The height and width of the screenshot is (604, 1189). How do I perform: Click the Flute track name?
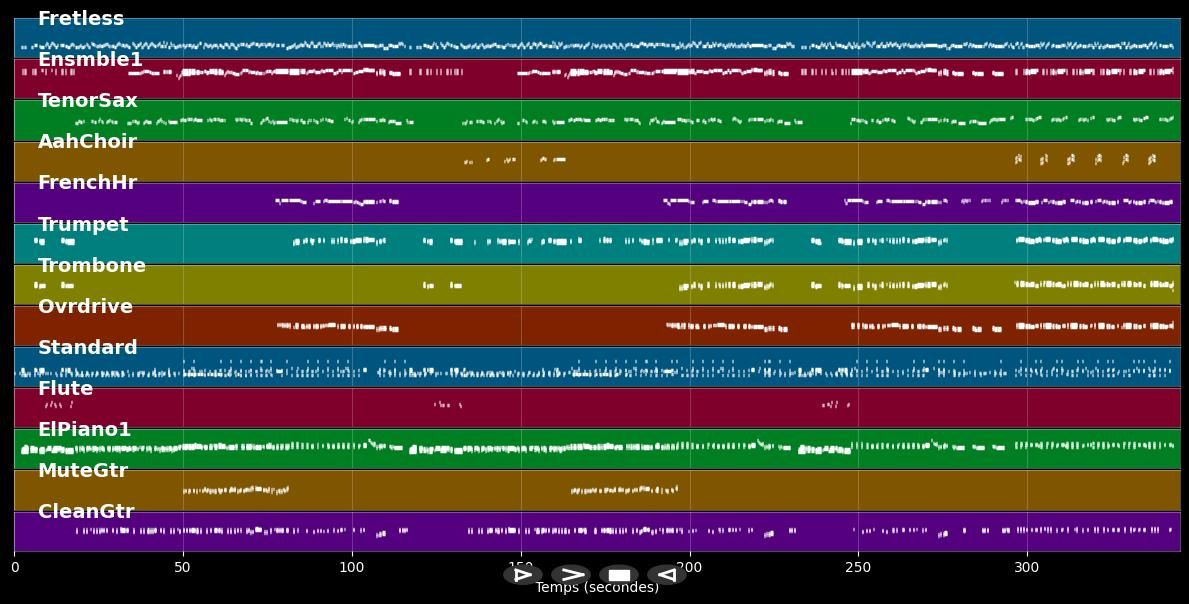[65, 389]
